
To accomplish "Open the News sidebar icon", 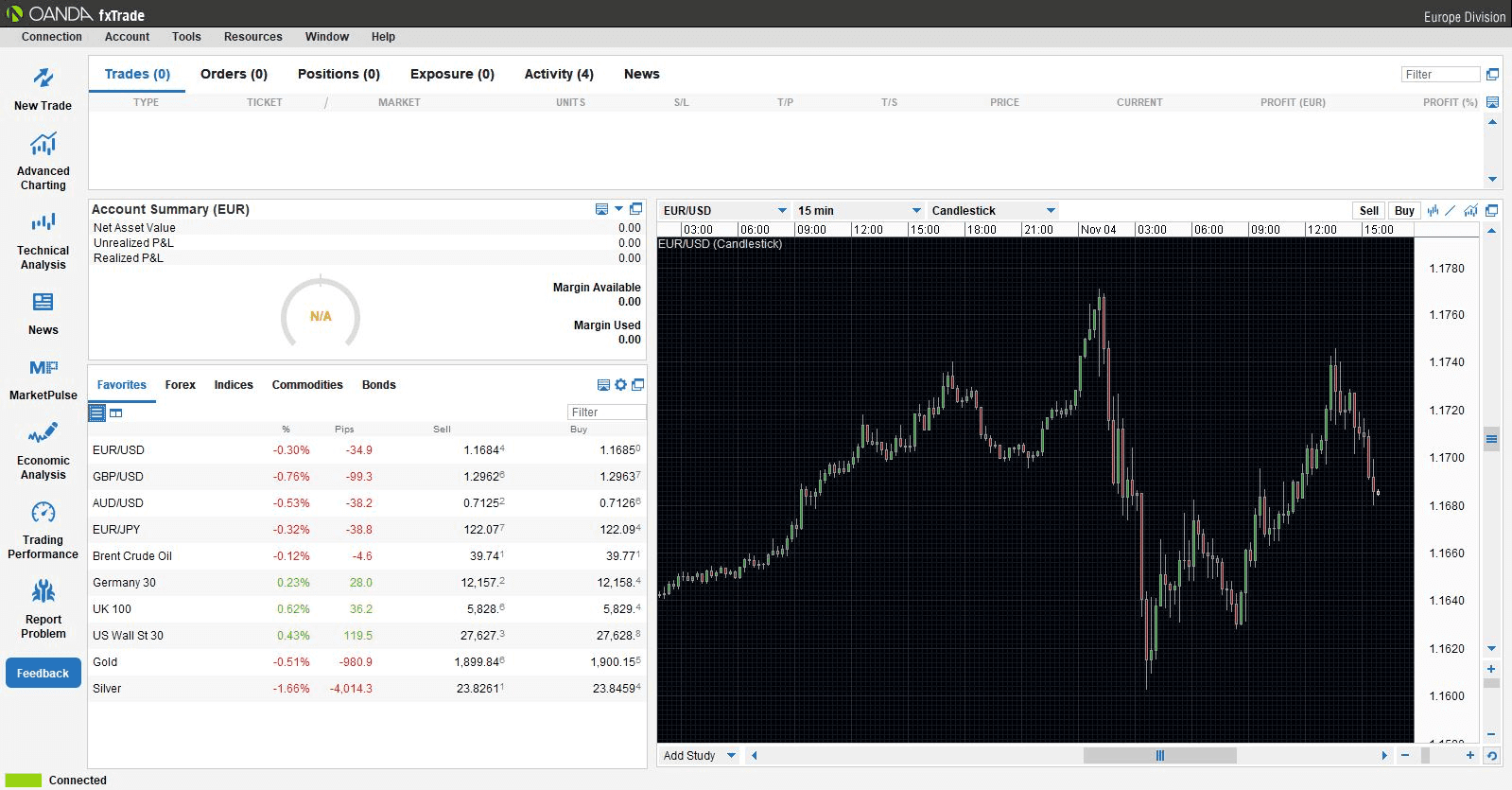I will pyautogui.click(x=43, y=314).
